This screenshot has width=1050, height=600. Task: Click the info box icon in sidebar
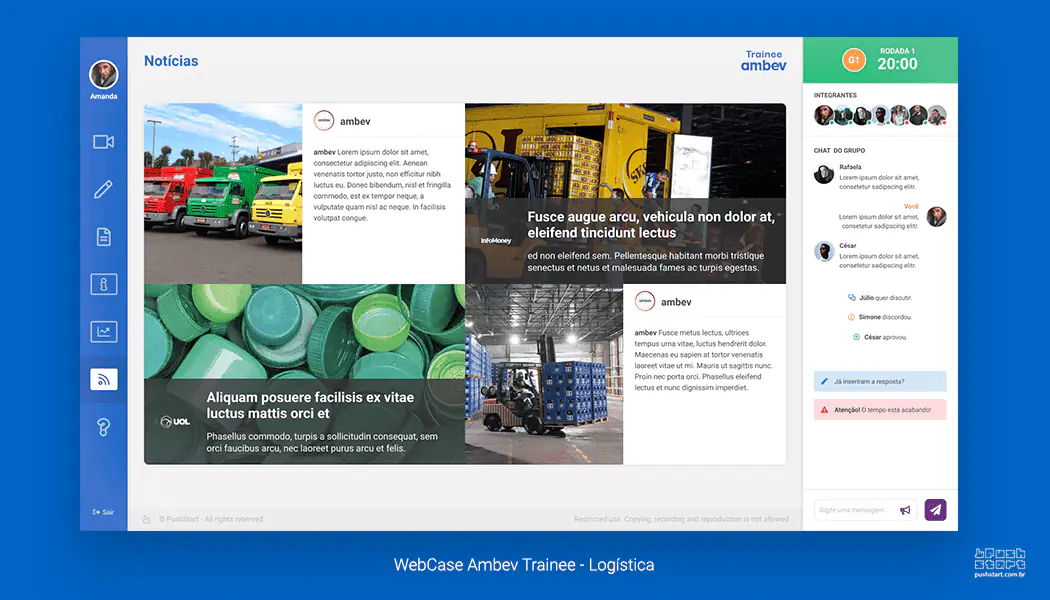tap(104, 285)
